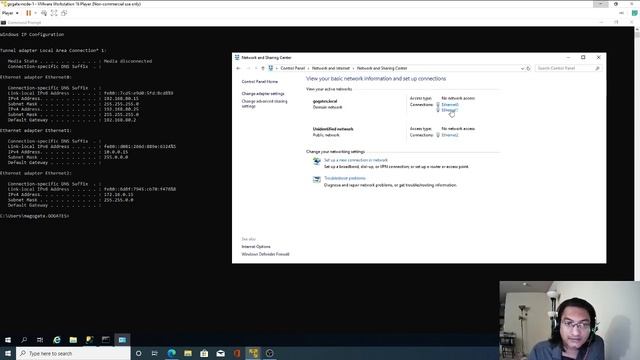Viewport: 640px width, 360px height.
Task: Click Set up a new connection or network
Action: click(x=356, y=160)
